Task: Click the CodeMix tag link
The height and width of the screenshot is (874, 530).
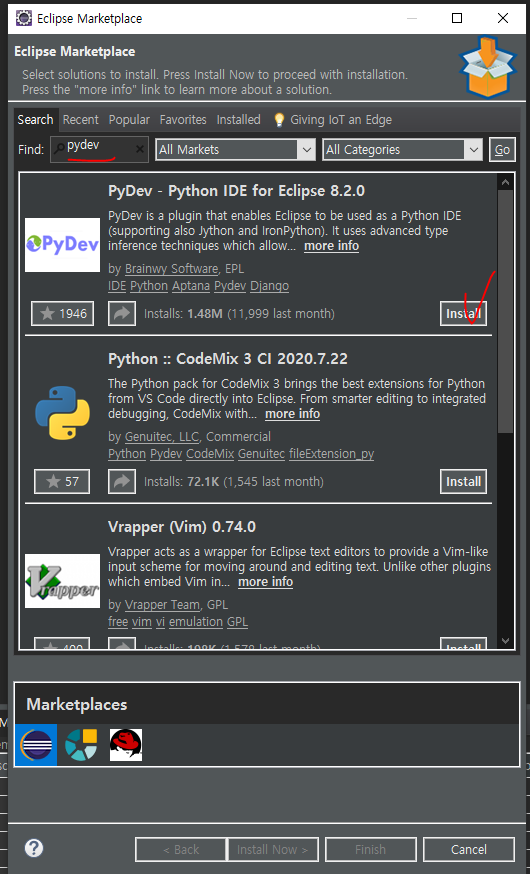Action: point(210,454)
